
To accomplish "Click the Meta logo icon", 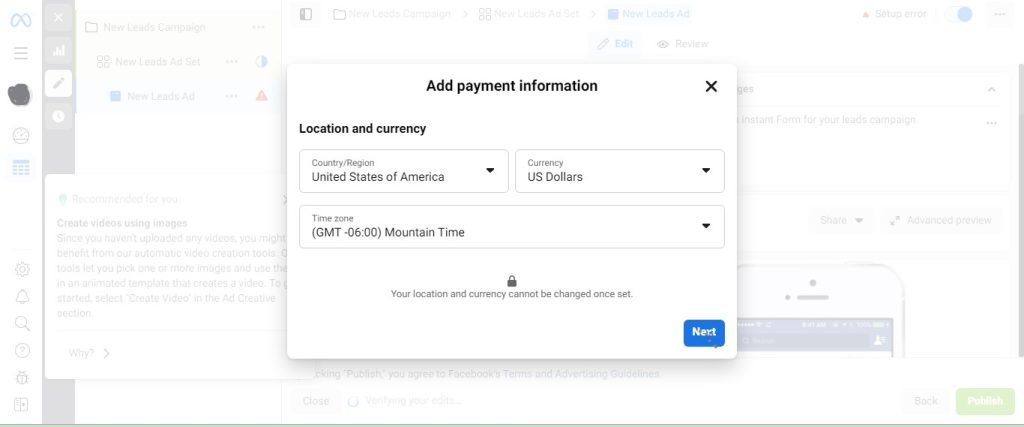I will coord(20,20).
